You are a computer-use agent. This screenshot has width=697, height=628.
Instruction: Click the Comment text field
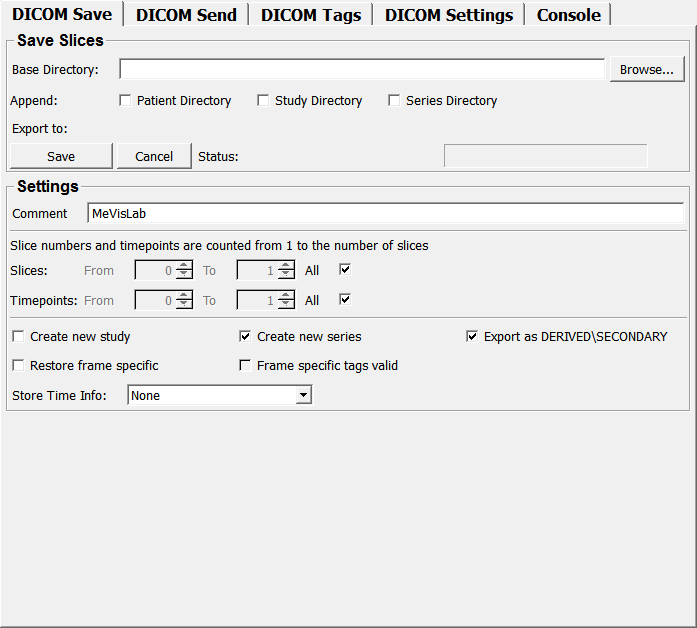(385, 213)
